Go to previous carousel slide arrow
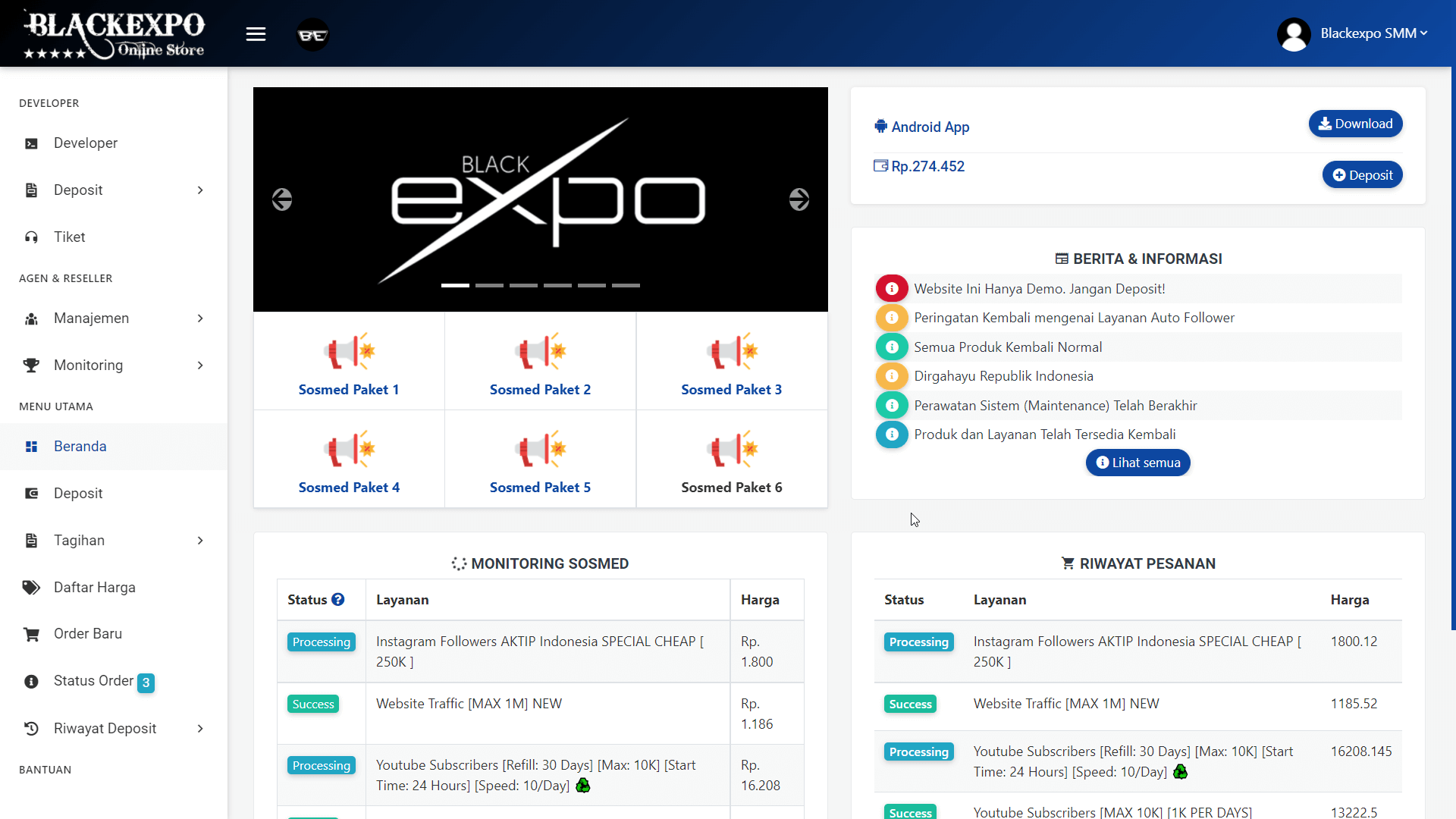The image size is (1456, 819). tap(282, 199)
